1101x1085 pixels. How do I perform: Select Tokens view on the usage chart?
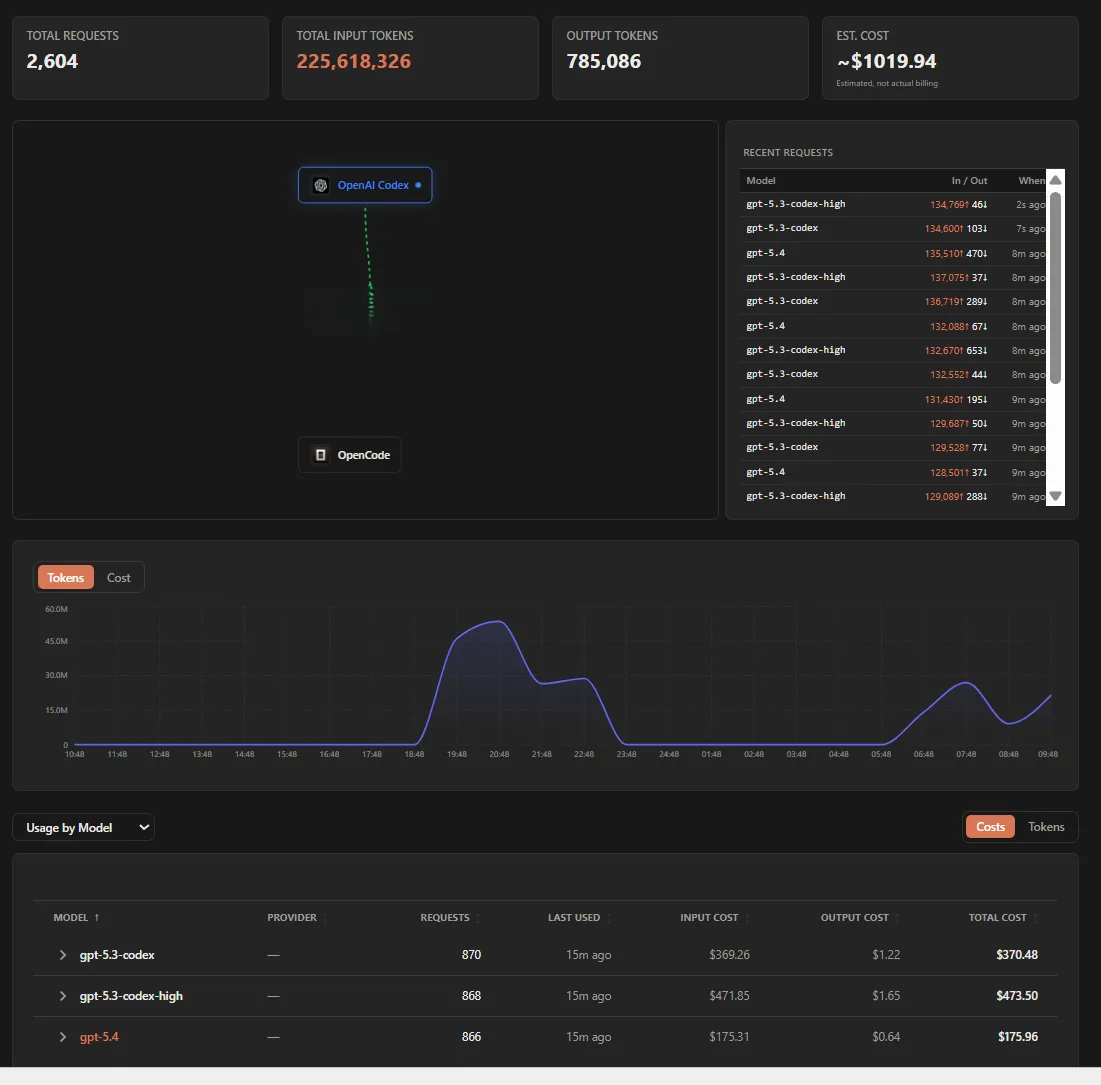tap(66, 578)
